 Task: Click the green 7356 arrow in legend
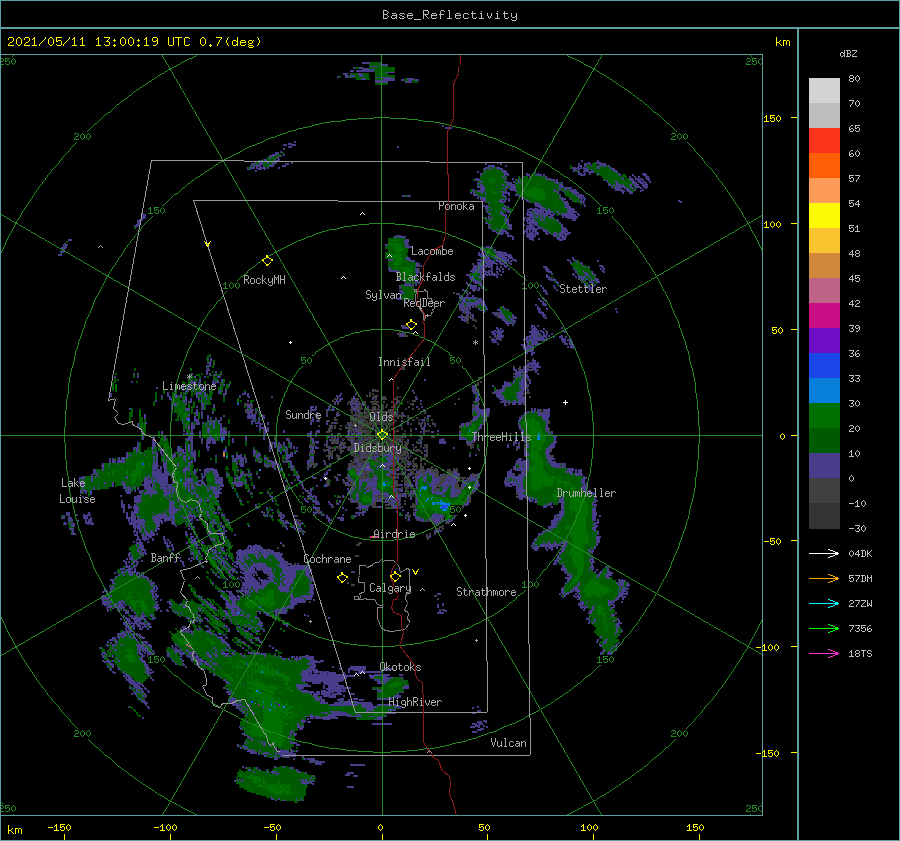(x=824, y=629)
